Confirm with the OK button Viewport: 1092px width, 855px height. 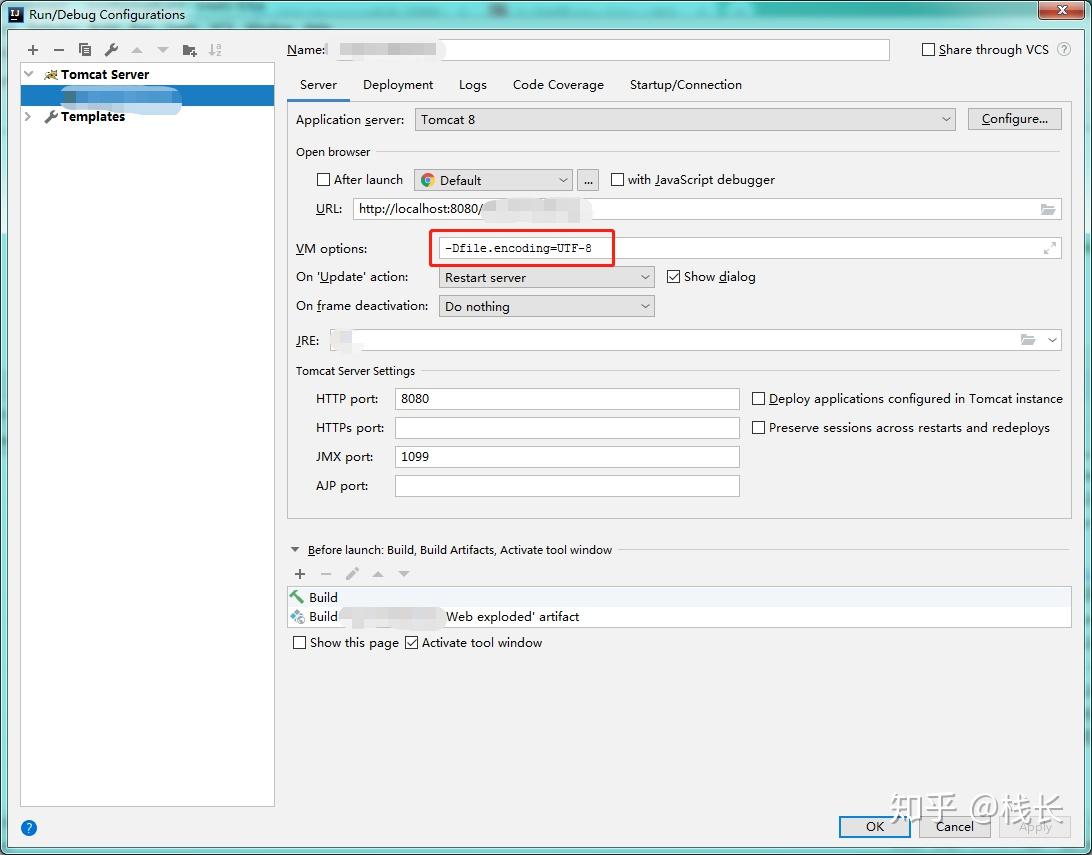pyautogui.click(x=875, y=826)
